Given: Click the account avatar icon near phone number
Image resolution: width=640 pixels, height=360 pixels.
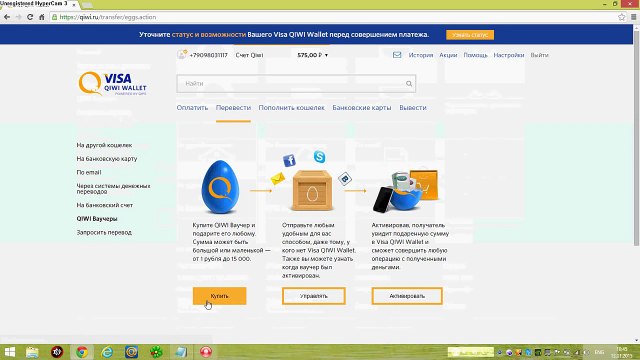Looking at the screenshot, I should coord(182,54).
